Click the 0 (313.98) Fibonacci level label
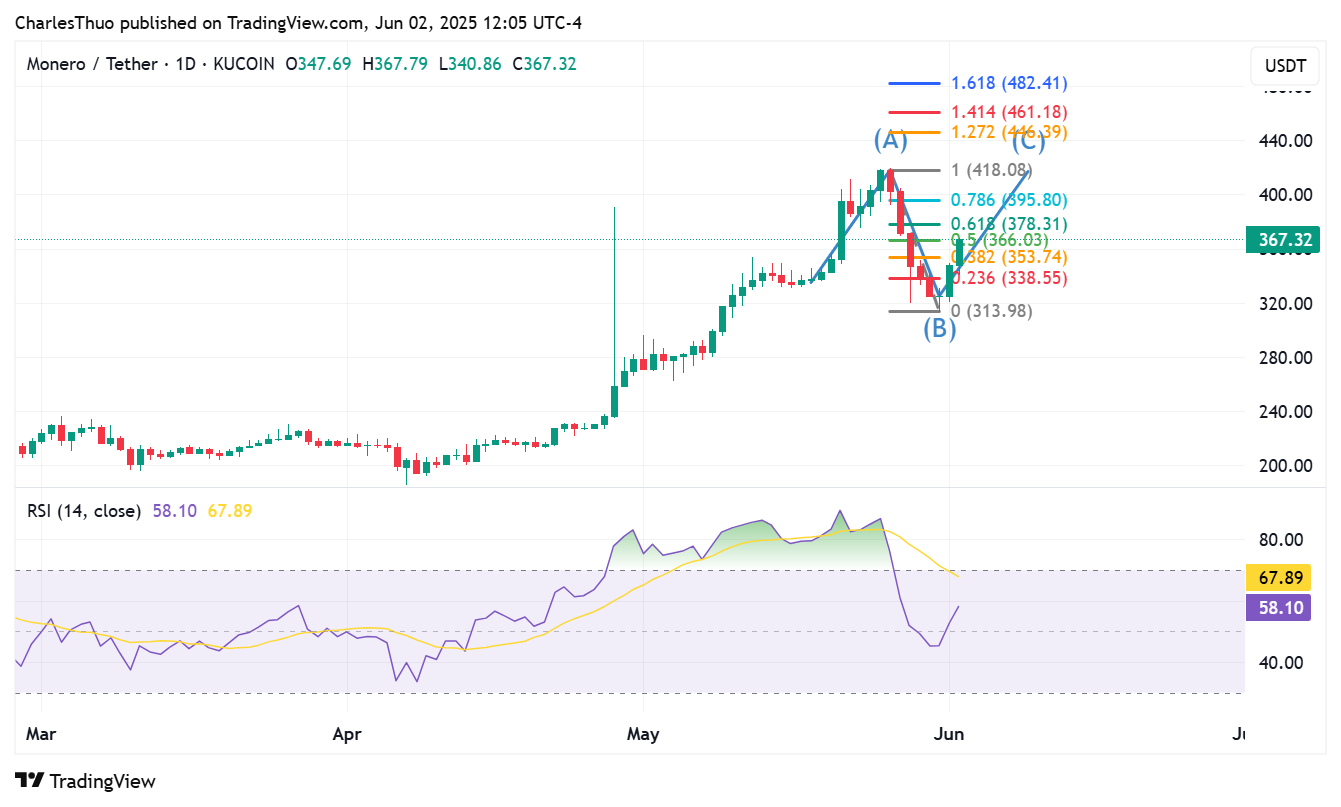Image resolution: width=1341 pixels, height=807 pixels. click(991, 311)
